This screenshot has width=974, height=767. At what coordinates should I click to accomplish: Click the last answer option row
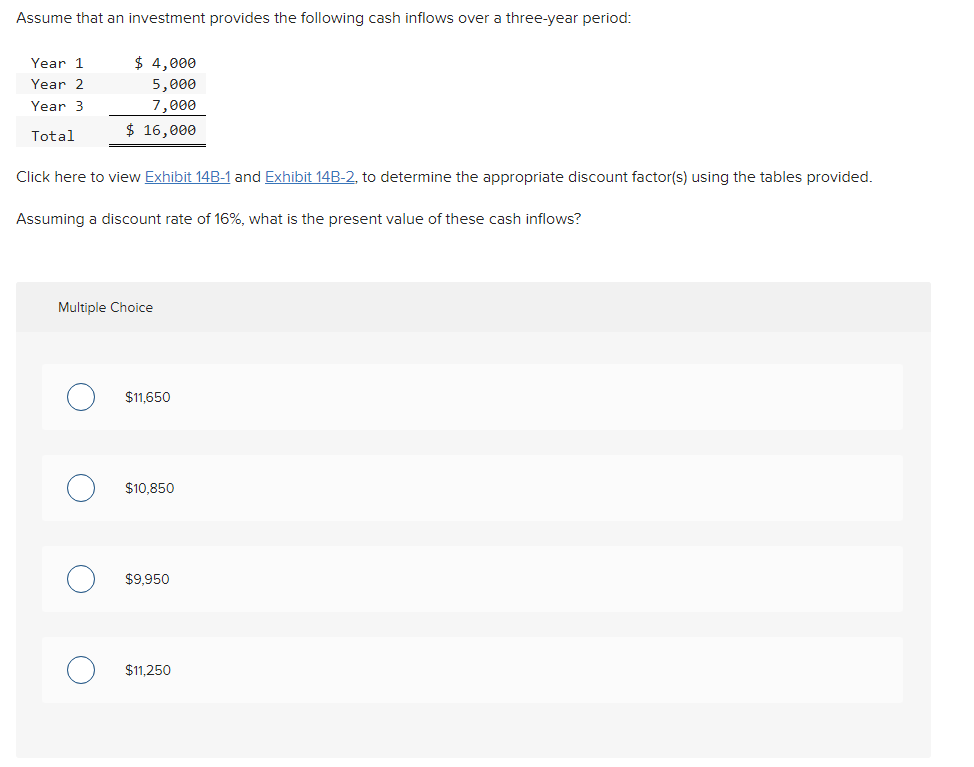coord(472,670)
